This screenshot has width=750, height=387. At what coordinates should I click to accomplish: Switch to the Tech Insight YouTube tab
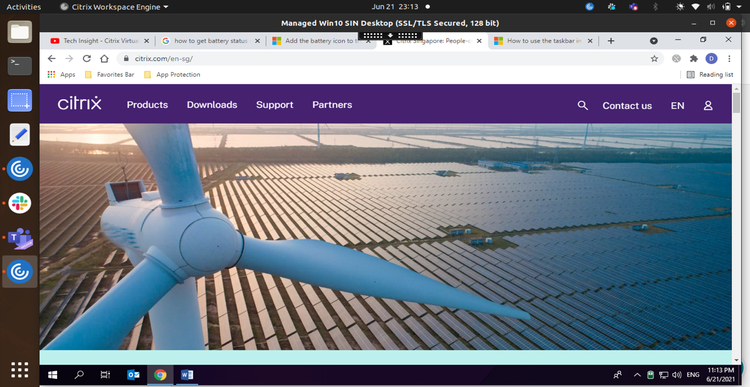100,41
